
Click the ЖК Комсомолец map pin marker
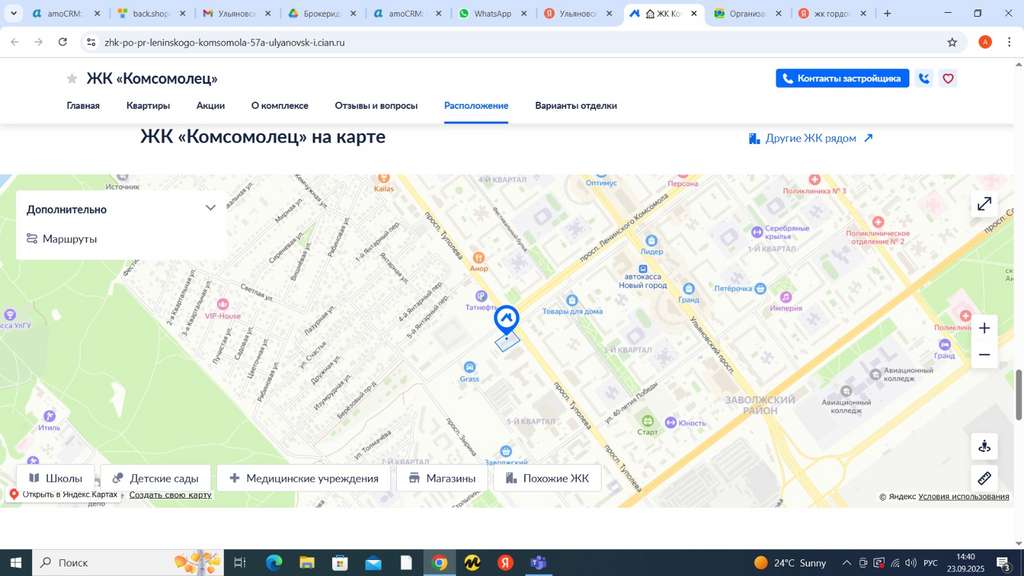point(507,321)
